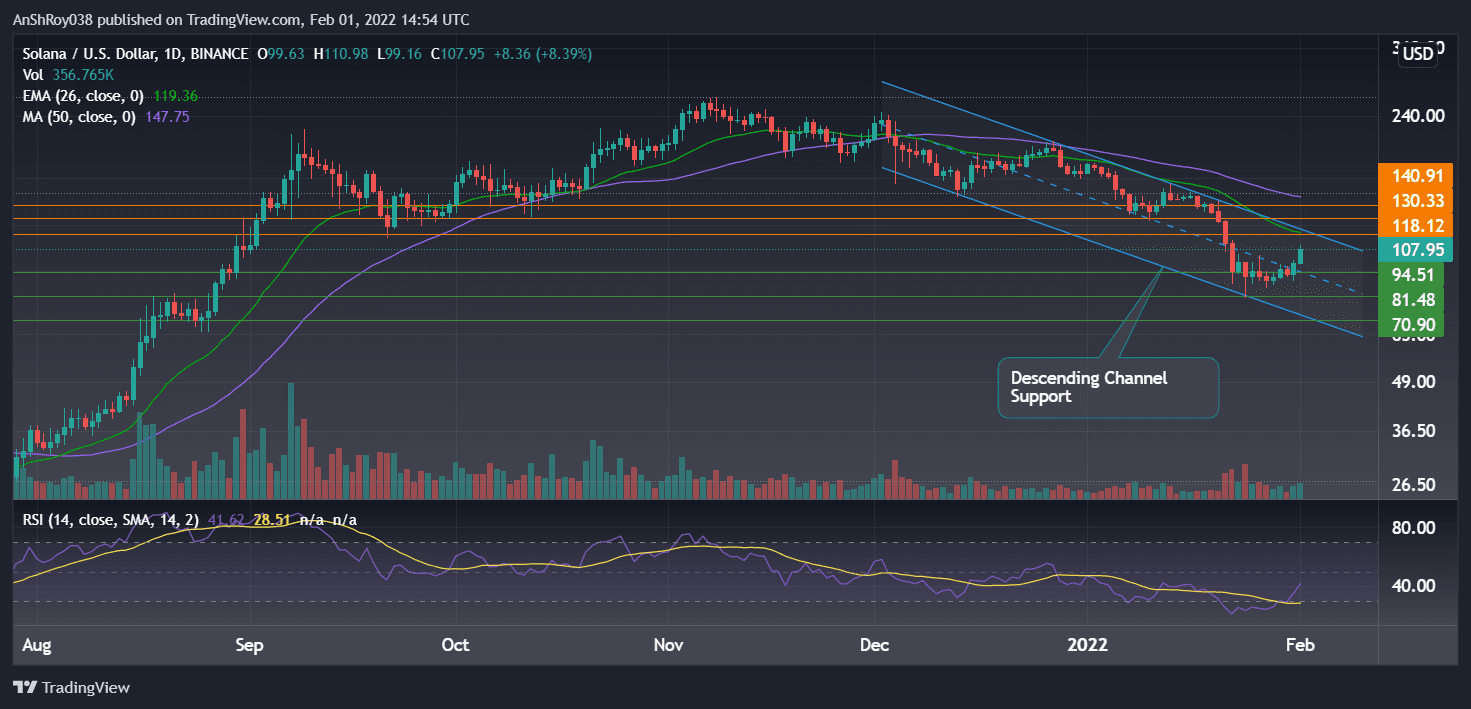Select the orange 118.12 price tag
The image size is (1471, 709).
click(x=1411, y=226)
